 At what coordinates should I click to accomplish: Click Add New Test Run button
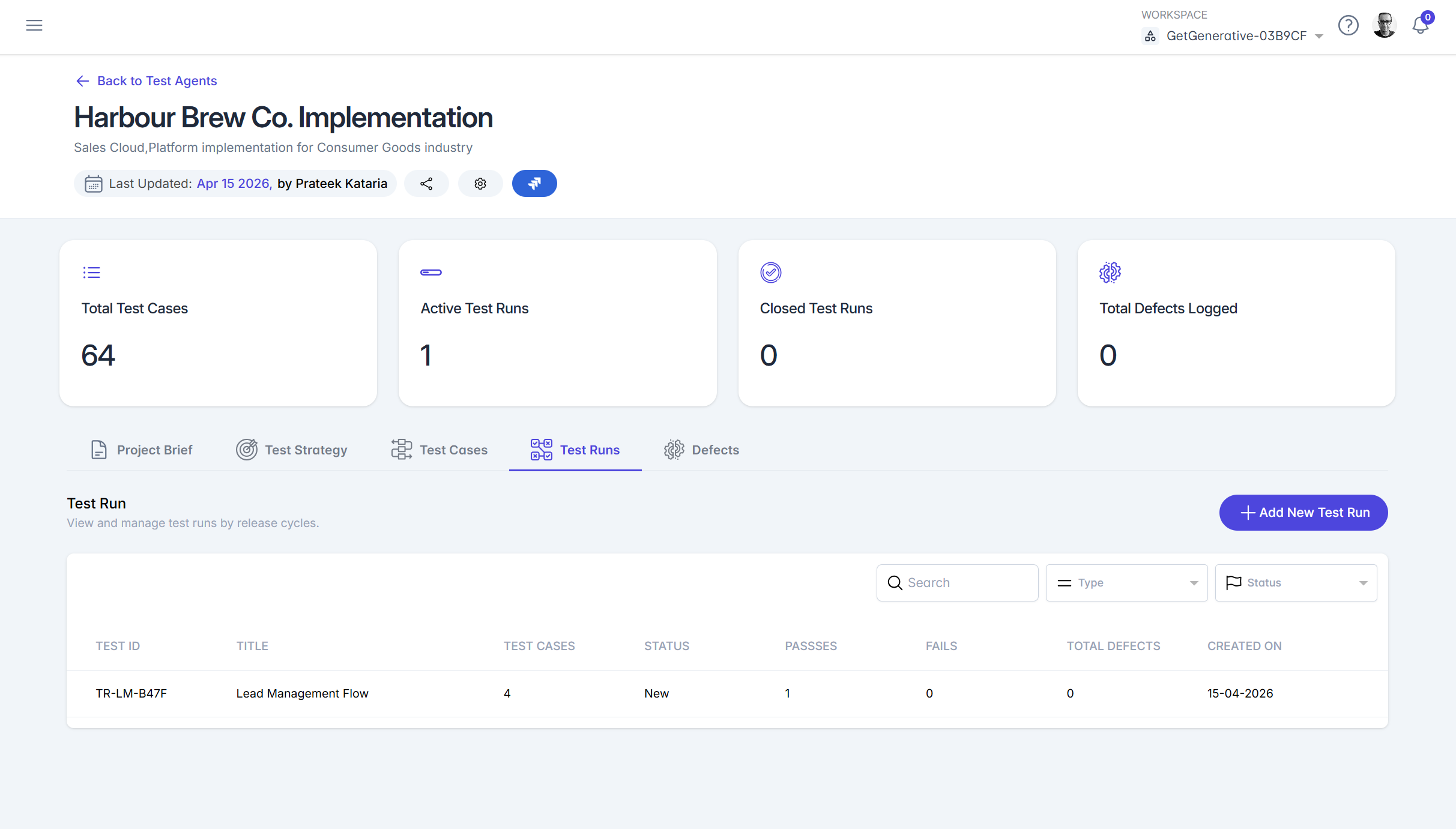tap(1303, 513)
